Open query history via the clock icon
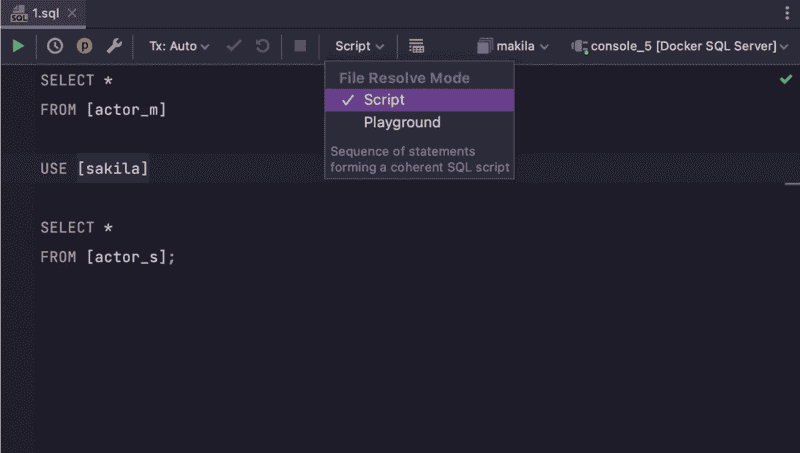The height and width of the screenshot is (453, 800). [x=55, y=46]
